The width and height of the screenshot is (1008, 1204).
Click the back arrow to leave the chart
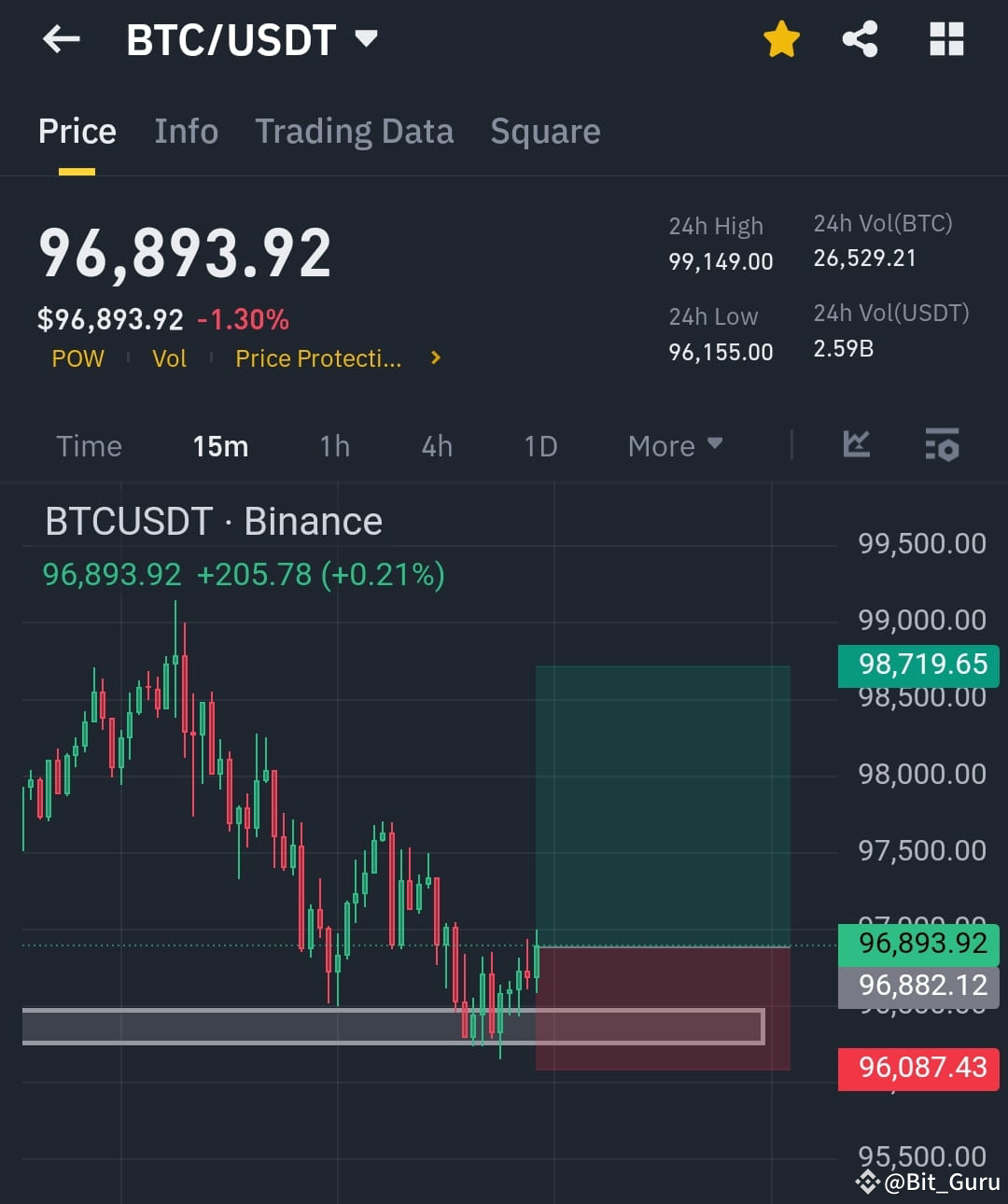[x=60, y=39]
